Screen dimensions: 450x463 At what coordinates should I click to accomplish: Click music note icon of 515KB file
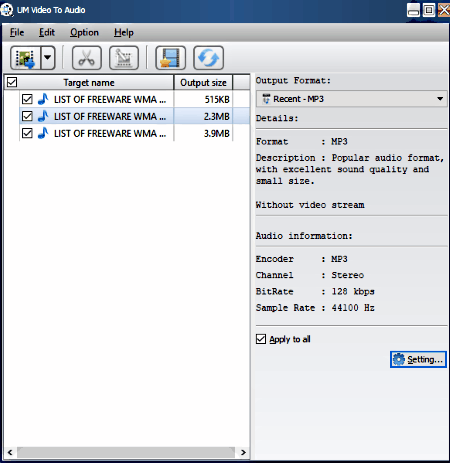43,99
